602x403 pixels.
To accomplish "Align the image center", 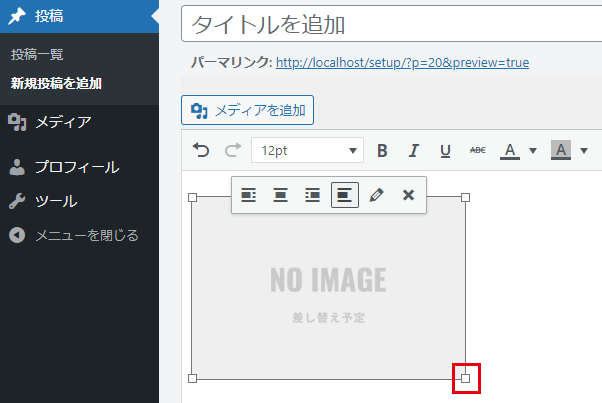I will tap(281, 195).
